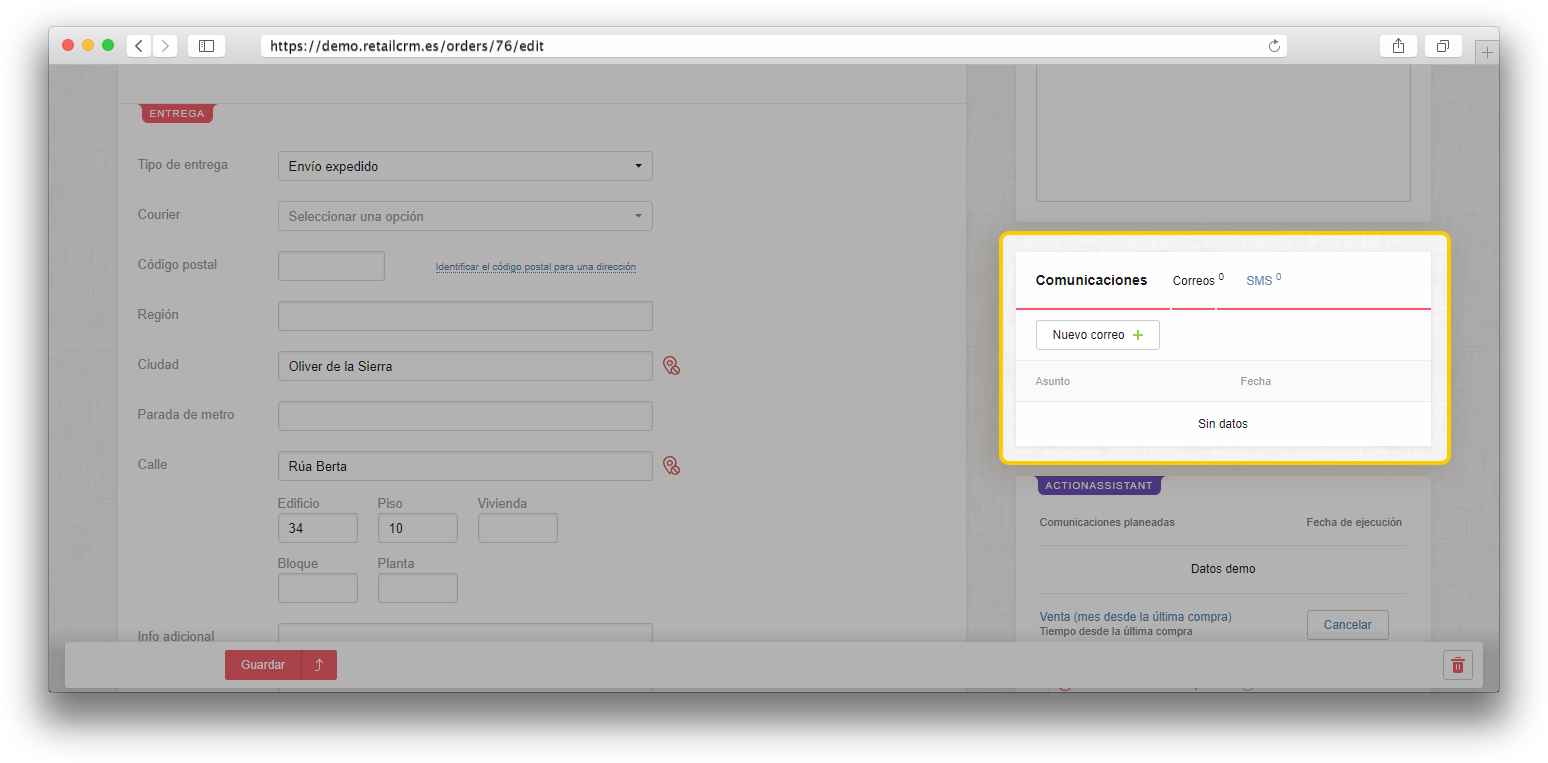Click the Safari forward arrow
1548x763 pixels.
coord(165,46)
